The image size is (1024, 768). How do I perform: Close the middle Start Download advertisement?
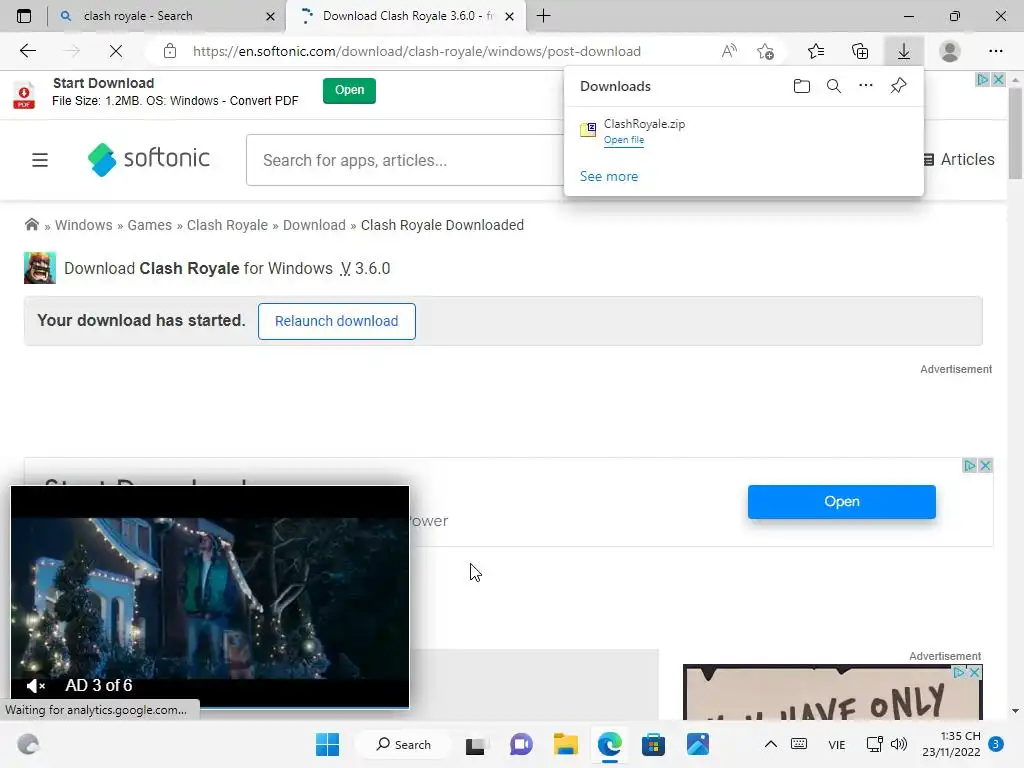tap(986, 466)
